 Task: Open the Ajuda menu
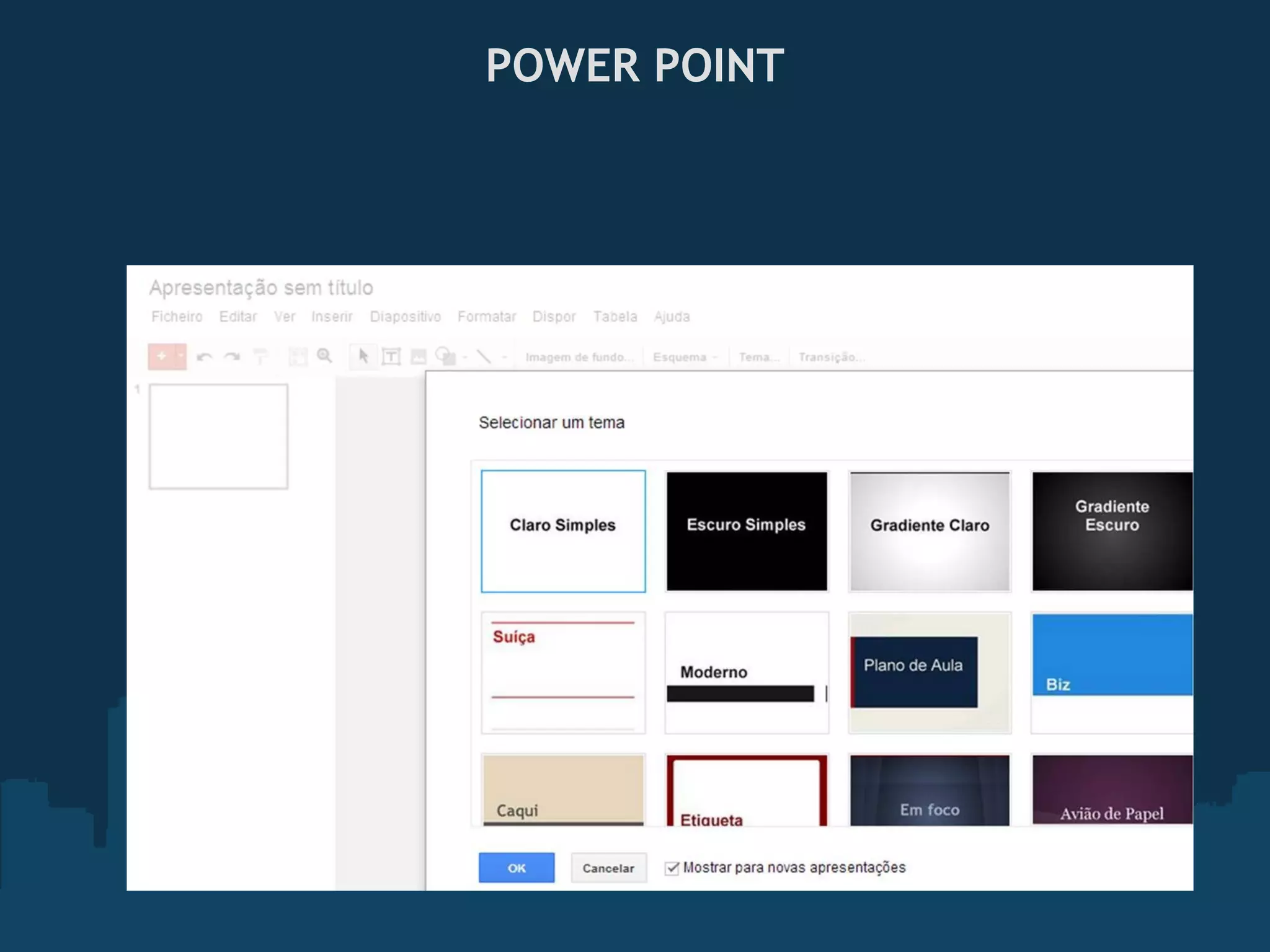(672, 317)
